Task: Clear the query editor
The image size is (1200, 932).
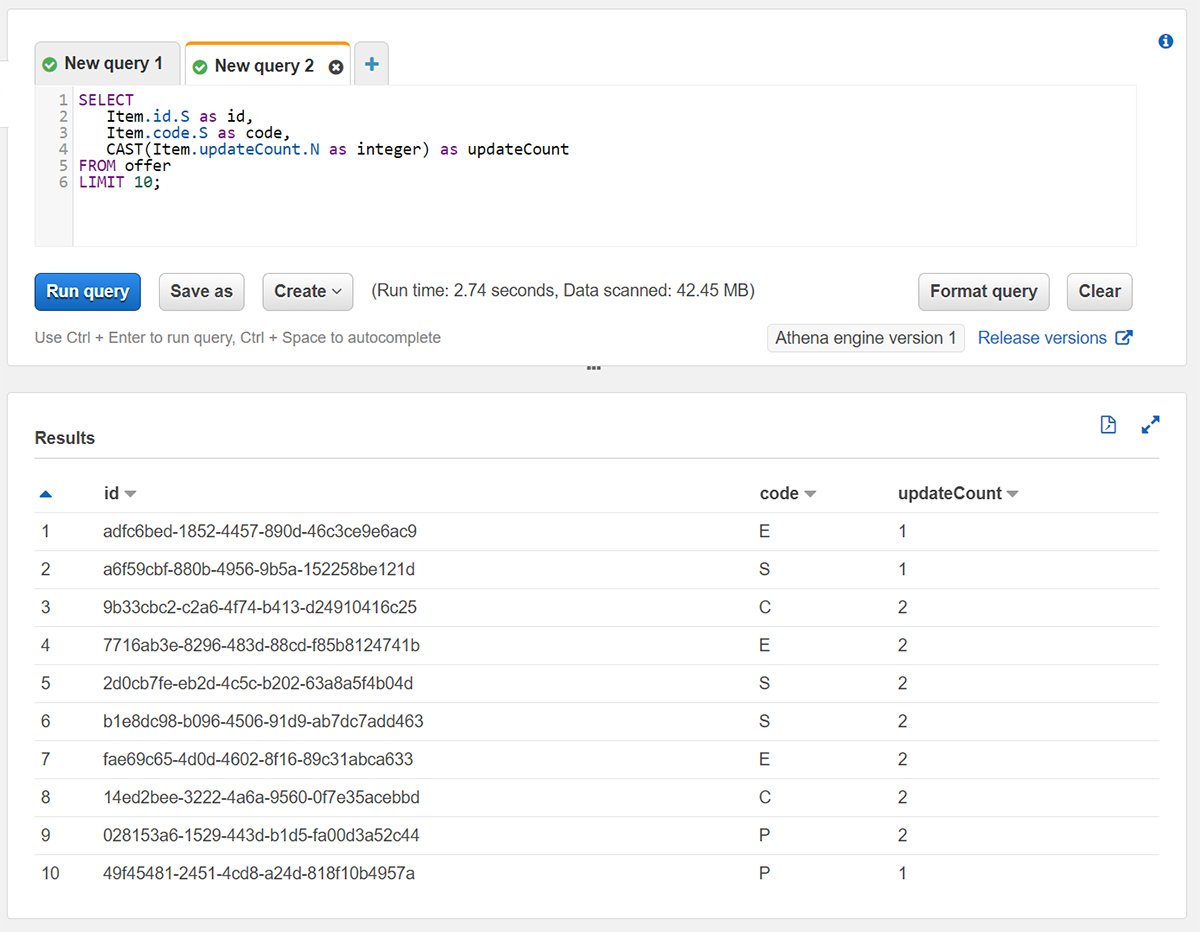Action: click(x=1099, y=291)
